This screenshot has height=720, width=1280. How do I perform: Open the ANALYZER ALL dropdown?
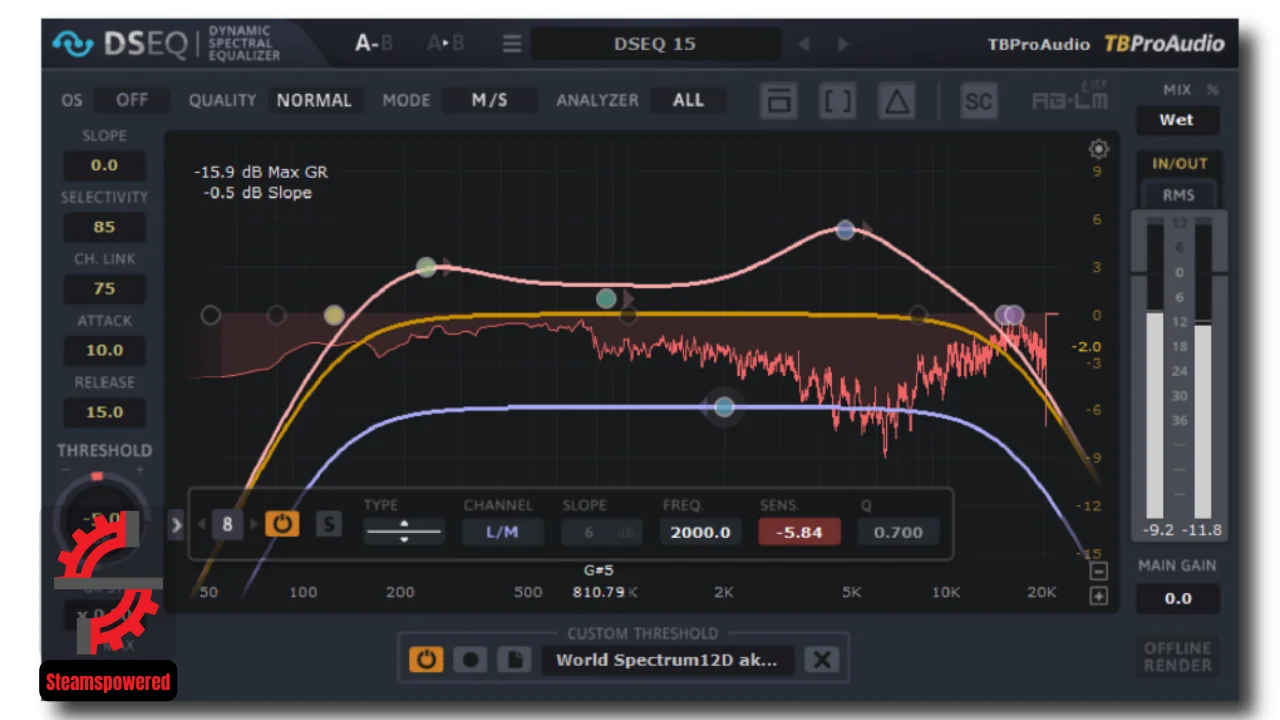click(x=688, y=100)
